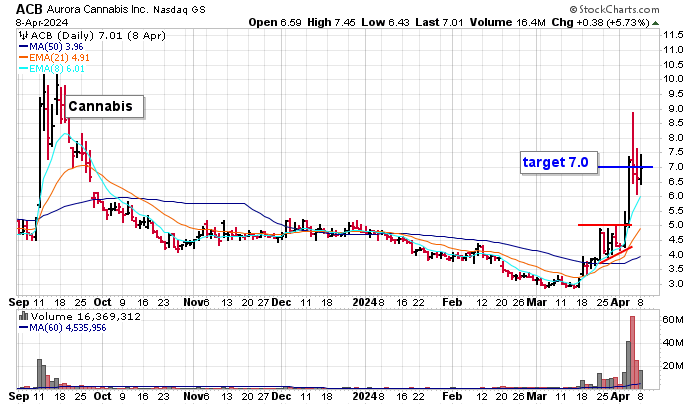Click the candlestick icon before ACB (Daily)
700x405 pixels.
point(24,36)
